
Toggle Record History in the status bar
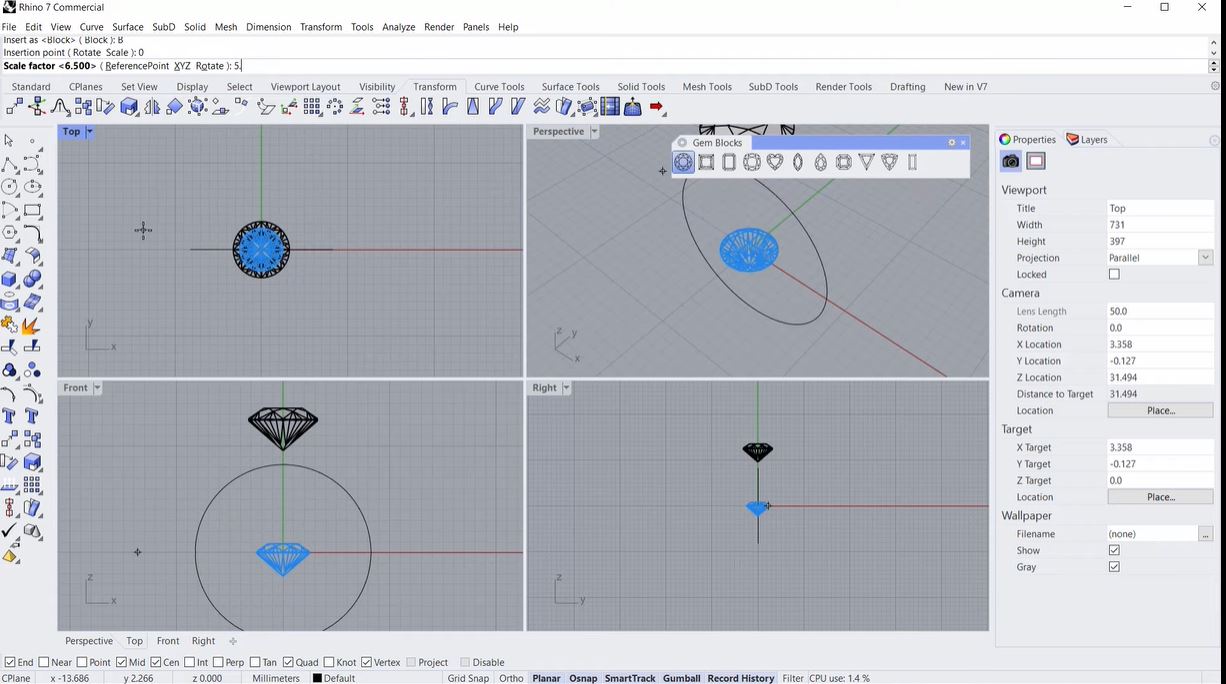[740, 678]
